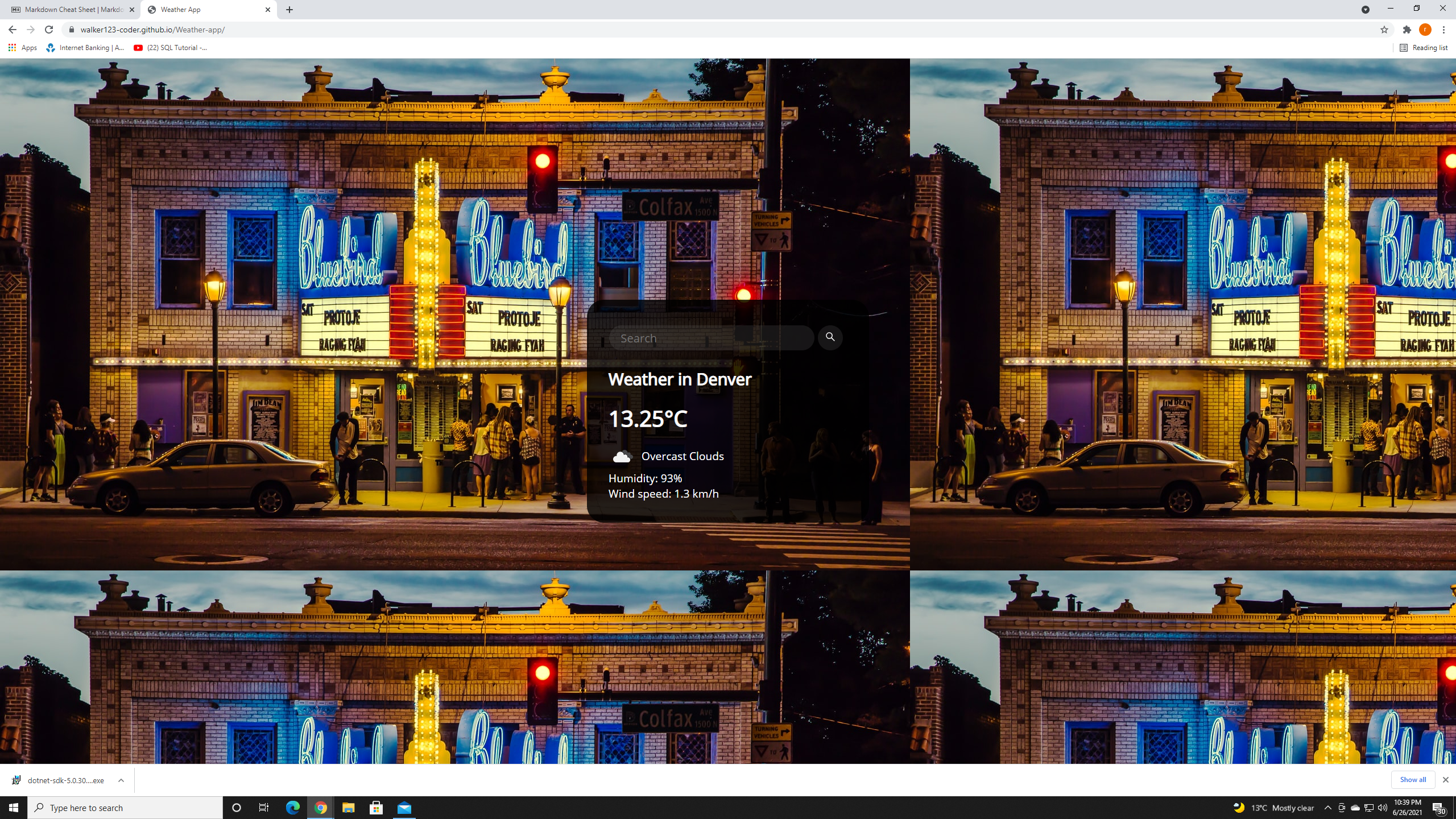The width and height of the screenshot is (1456, 819).
Task: Click the address bar URL
Action: tap(152, 30)
